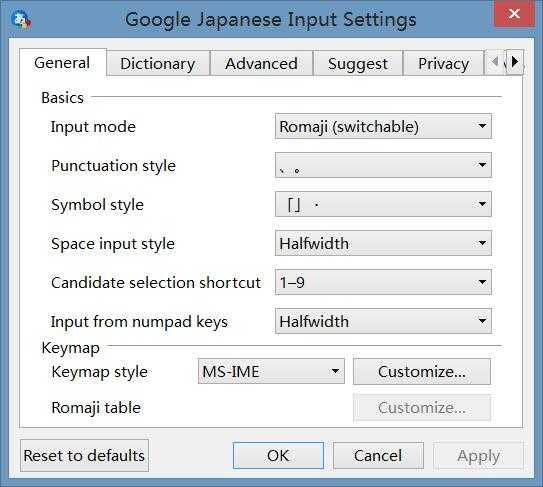Viewport: 543px width, 487px height.
Task: Close the settings dialog with X
Action: point(514,14)
